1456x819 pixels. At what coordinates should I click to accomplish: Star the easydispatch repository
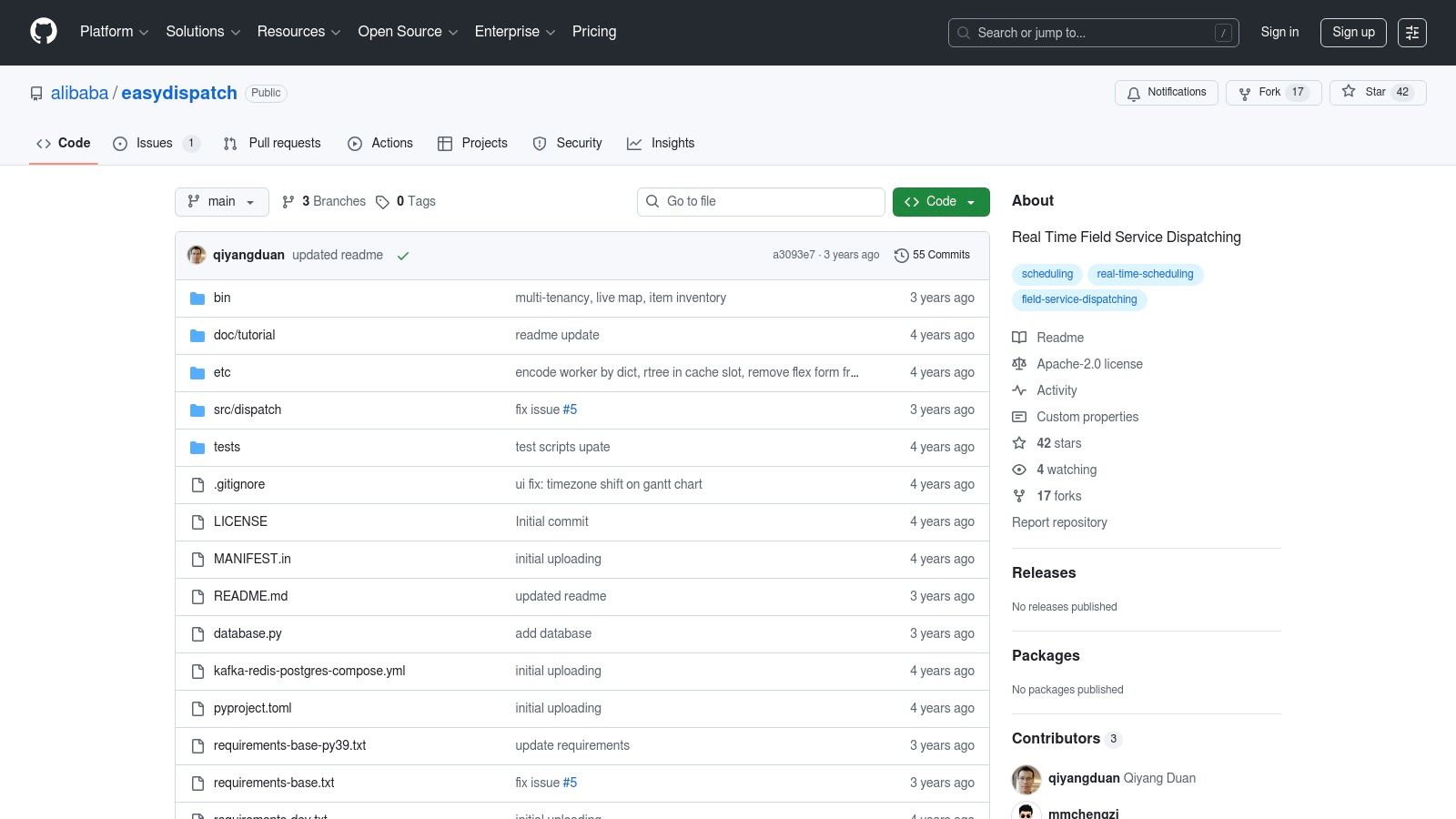1377,92
